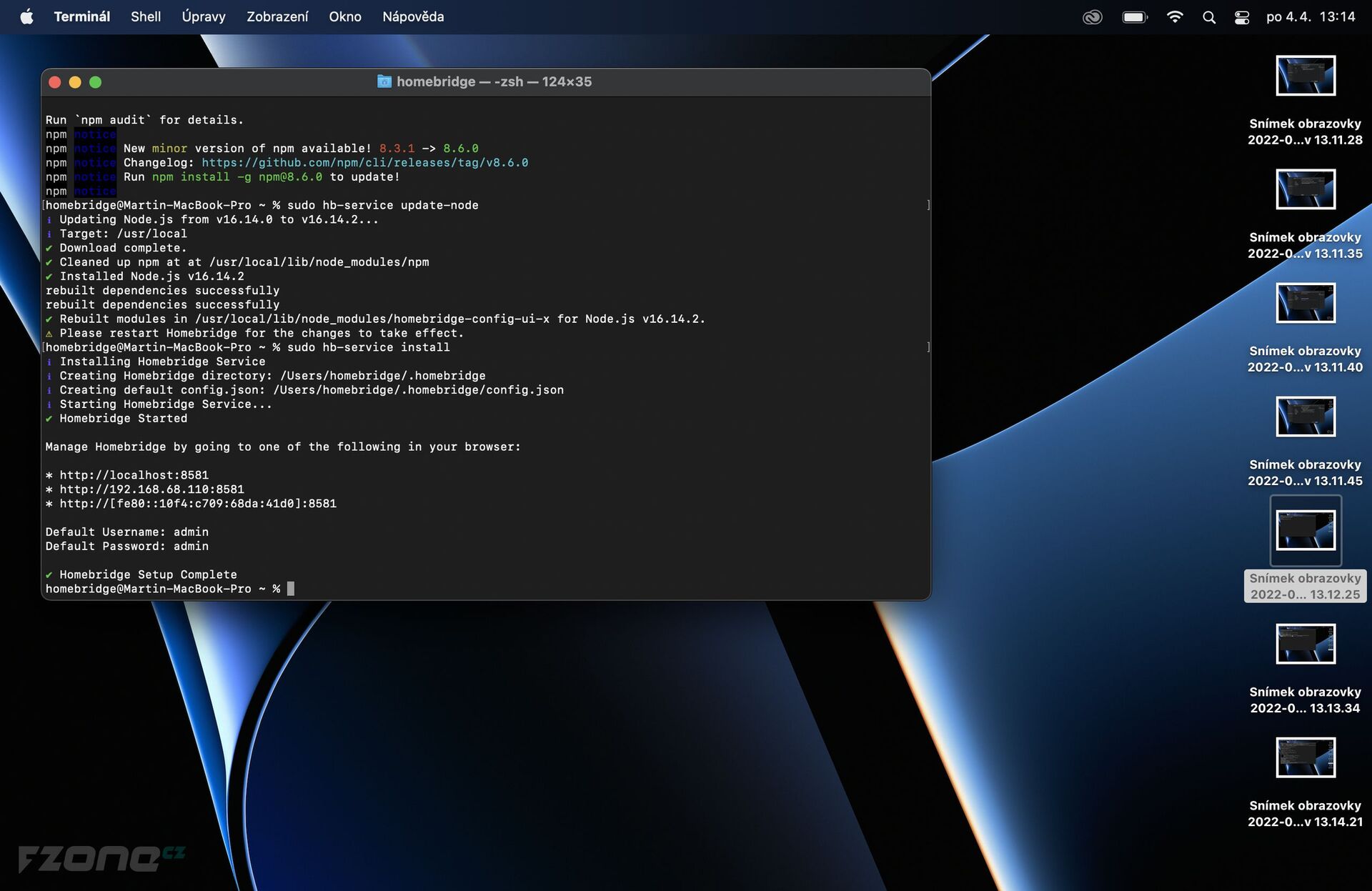Image resolution: width=1372 pixels, height=891 pixels.
Task: Click the file label ending 13.11.40
Action: (x=1305, y=359)
